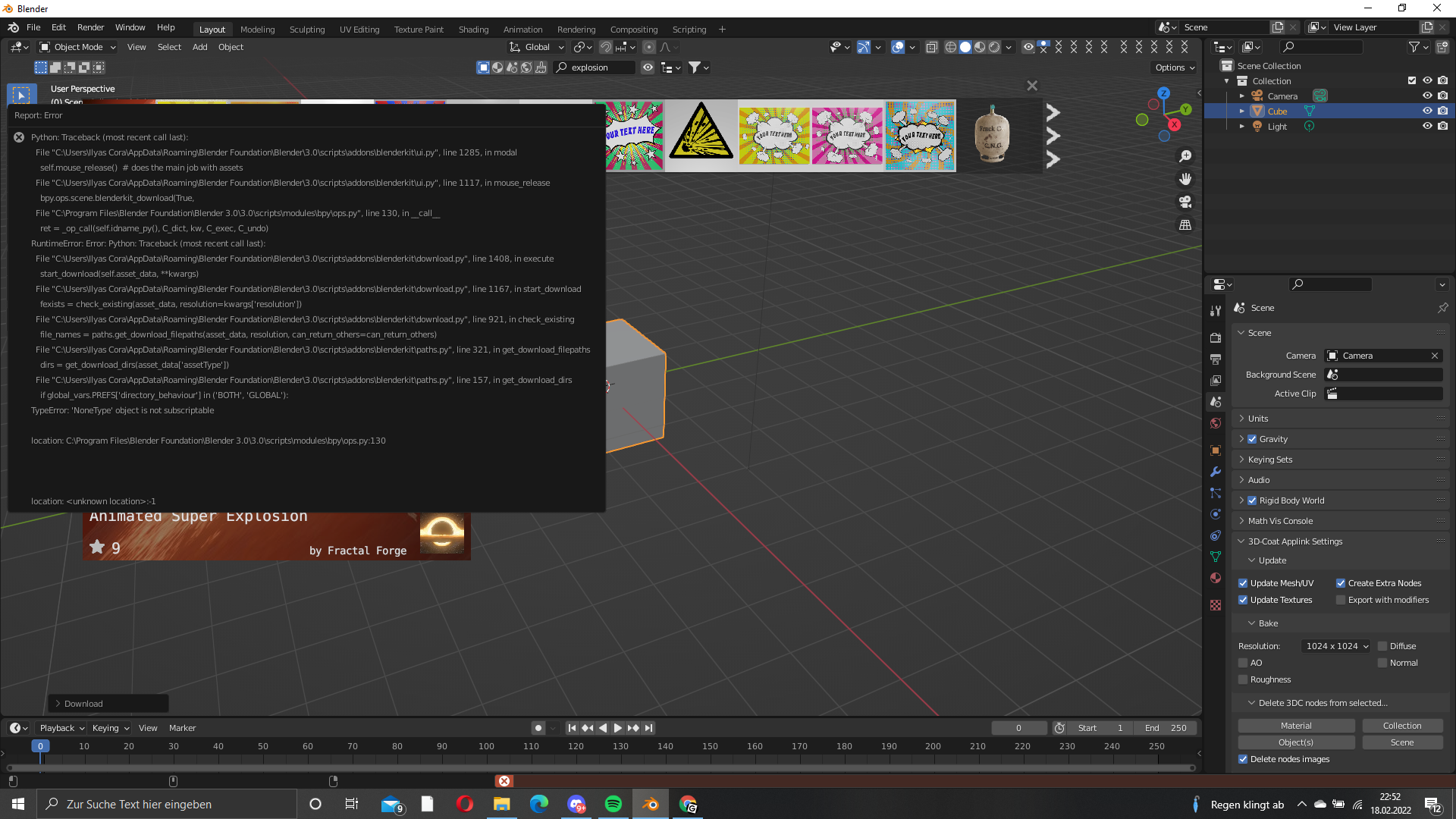Viewport: 1456px width, 819px height.
Task: Click the Material bake button
Action: coord(1296,726)
